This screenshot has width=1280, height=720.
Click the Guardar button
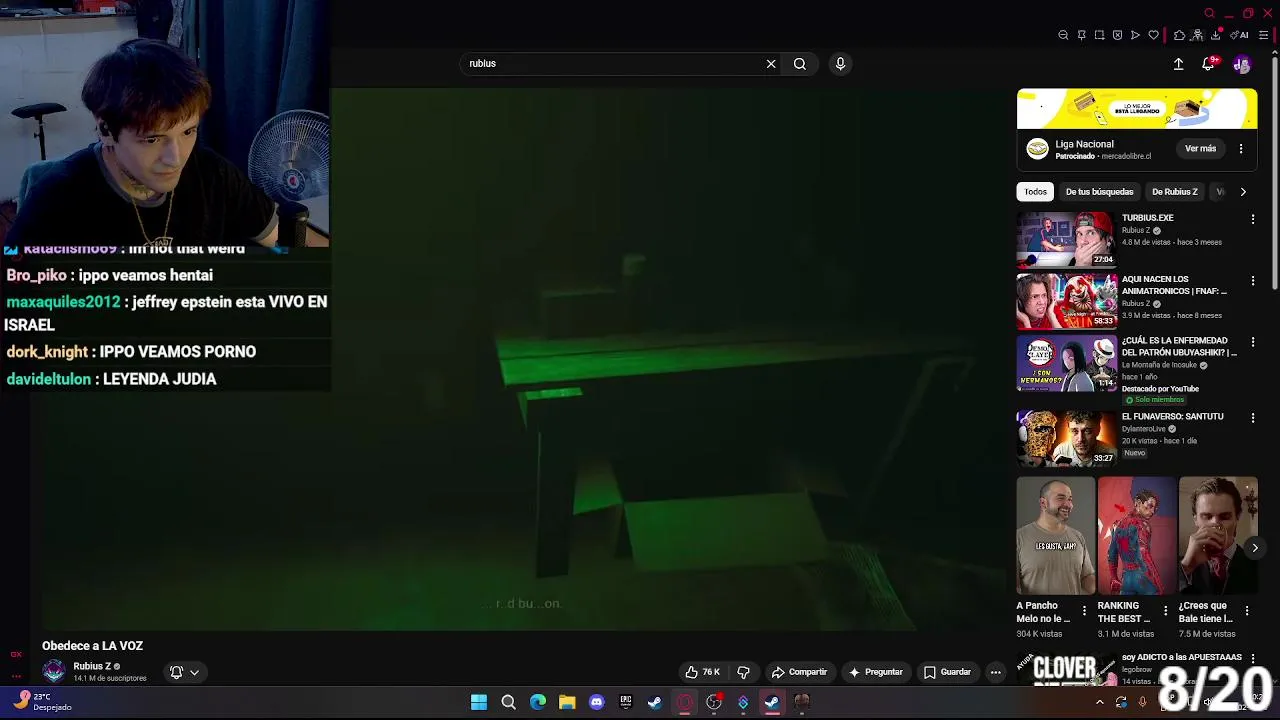[947, 672]
